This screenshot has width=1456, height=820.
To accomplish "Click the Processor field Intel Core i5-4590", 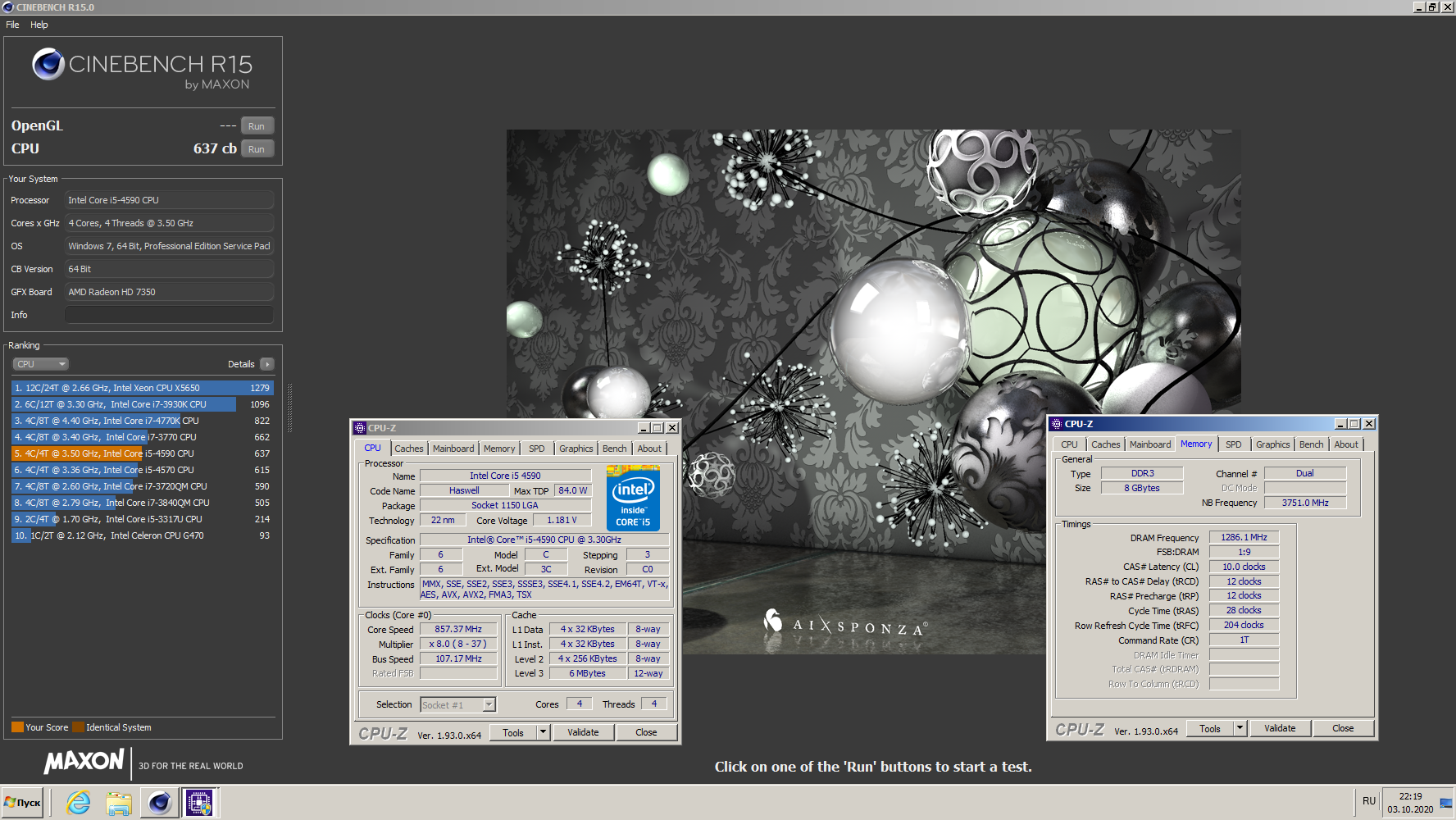I will coord(169,200).
